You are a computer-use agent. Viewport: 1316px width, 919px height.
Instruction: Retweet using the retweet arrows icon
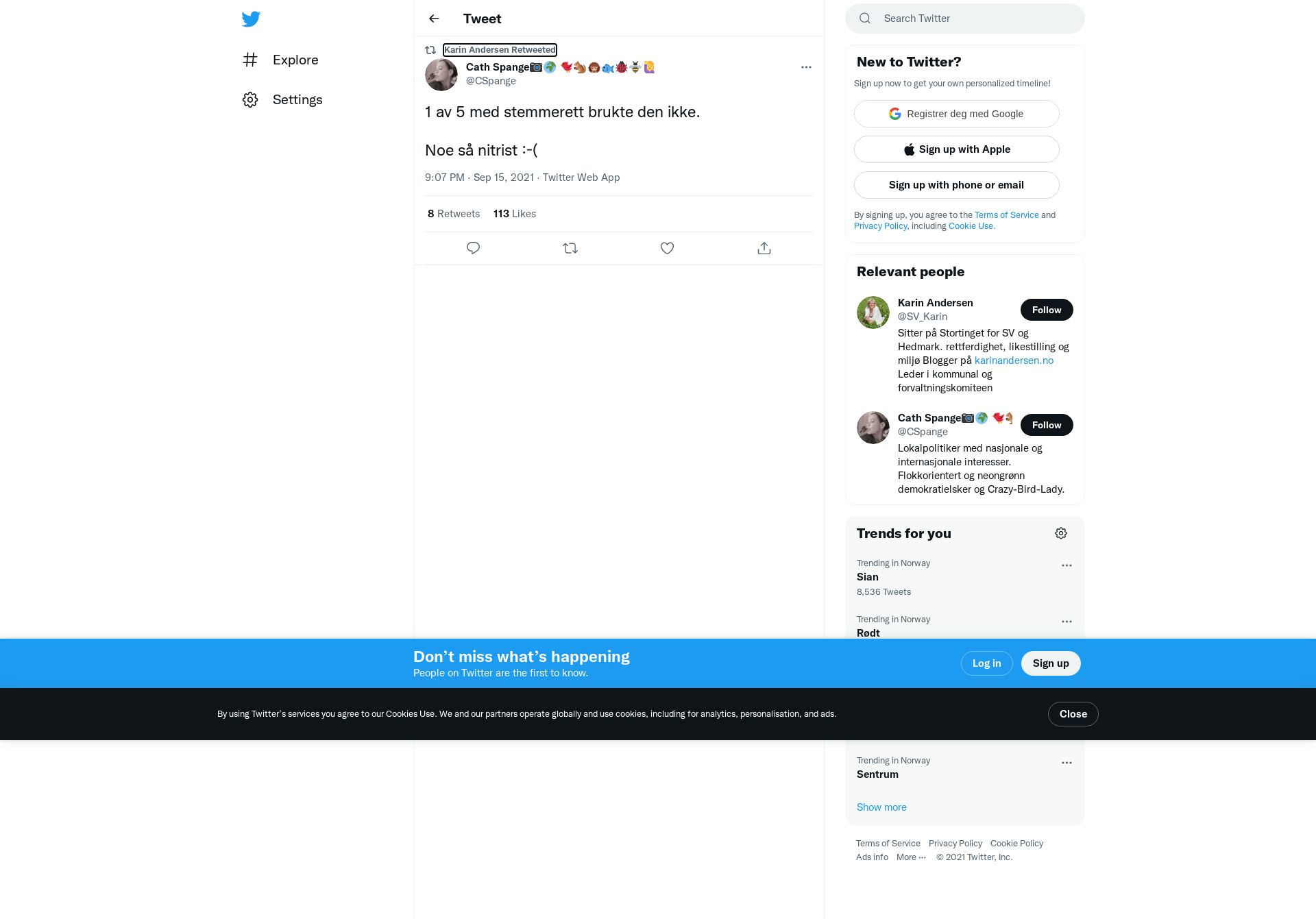click(570, 248)
